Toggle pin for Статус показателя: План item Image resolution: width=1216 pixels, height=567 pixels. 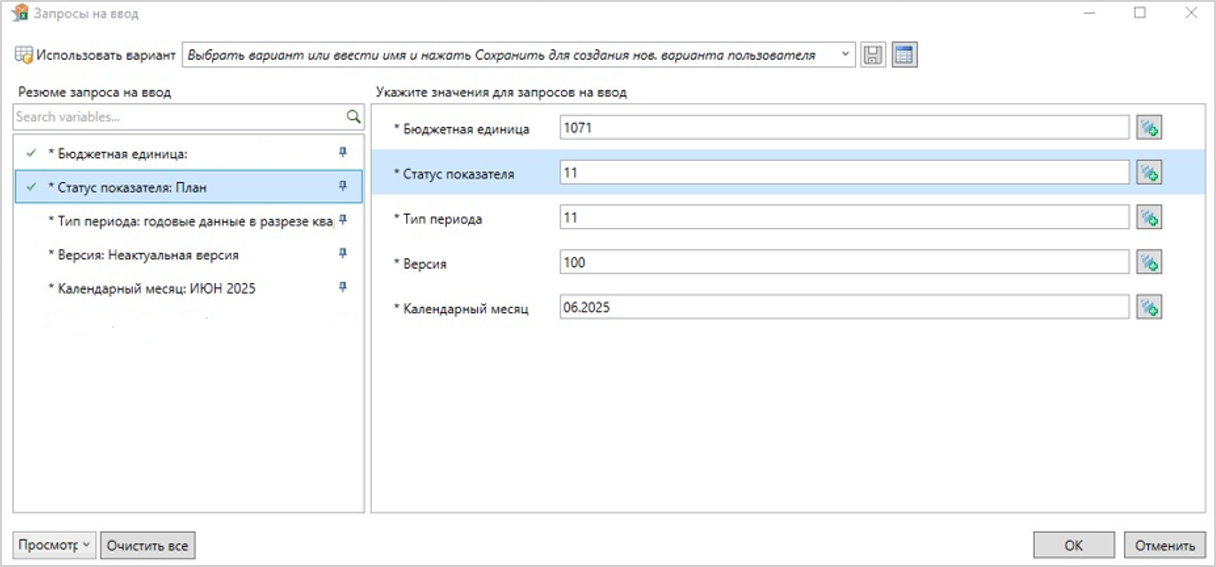343,186
